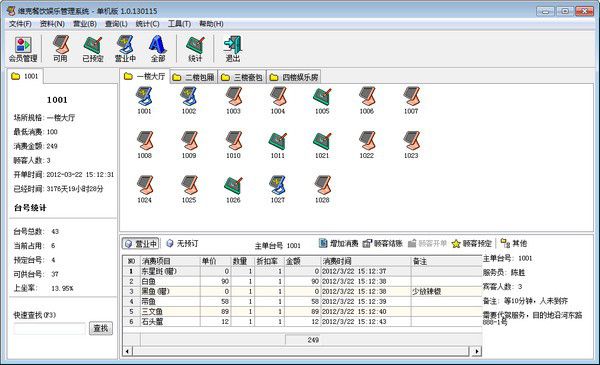This screenshot has height=365, width=600.
Task: Click the 消费项目 column header
Action: [x=170, y=261]
